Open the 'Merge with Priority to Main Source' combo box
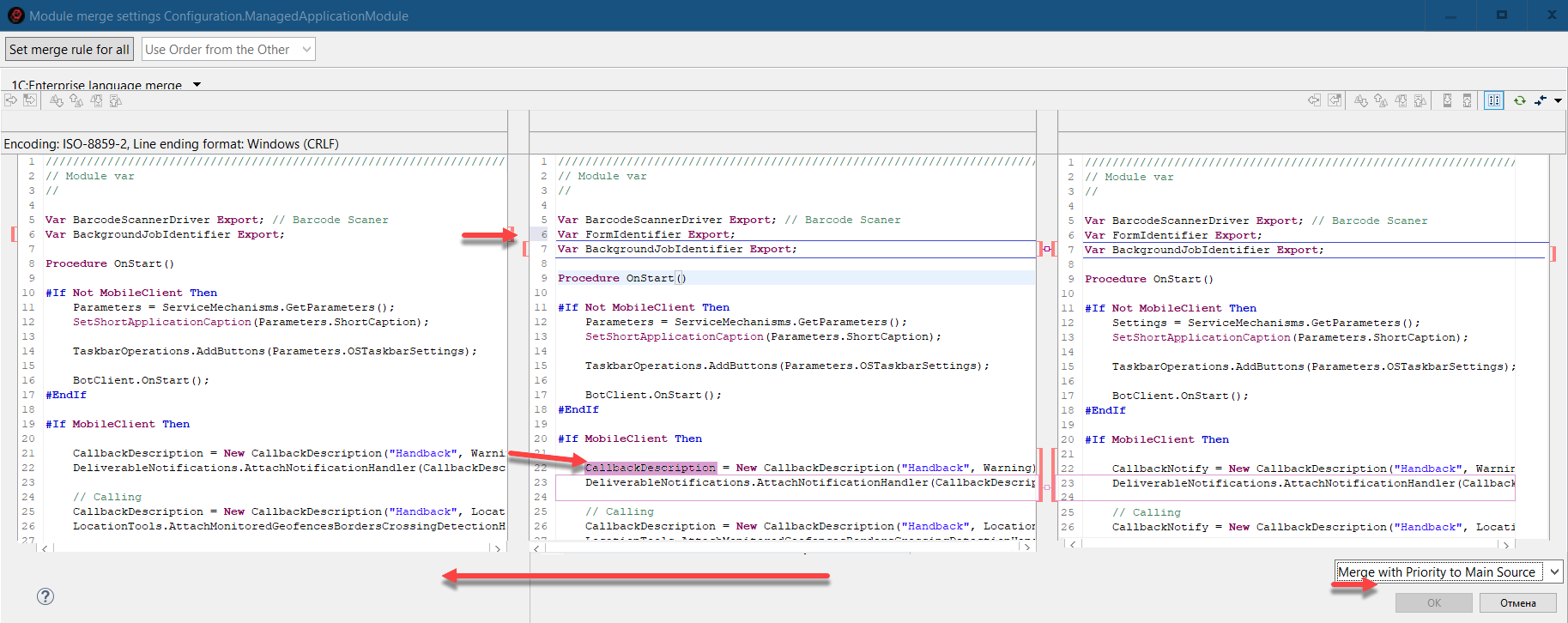Screen dimensions: 1568x623 coord(1448,572)
